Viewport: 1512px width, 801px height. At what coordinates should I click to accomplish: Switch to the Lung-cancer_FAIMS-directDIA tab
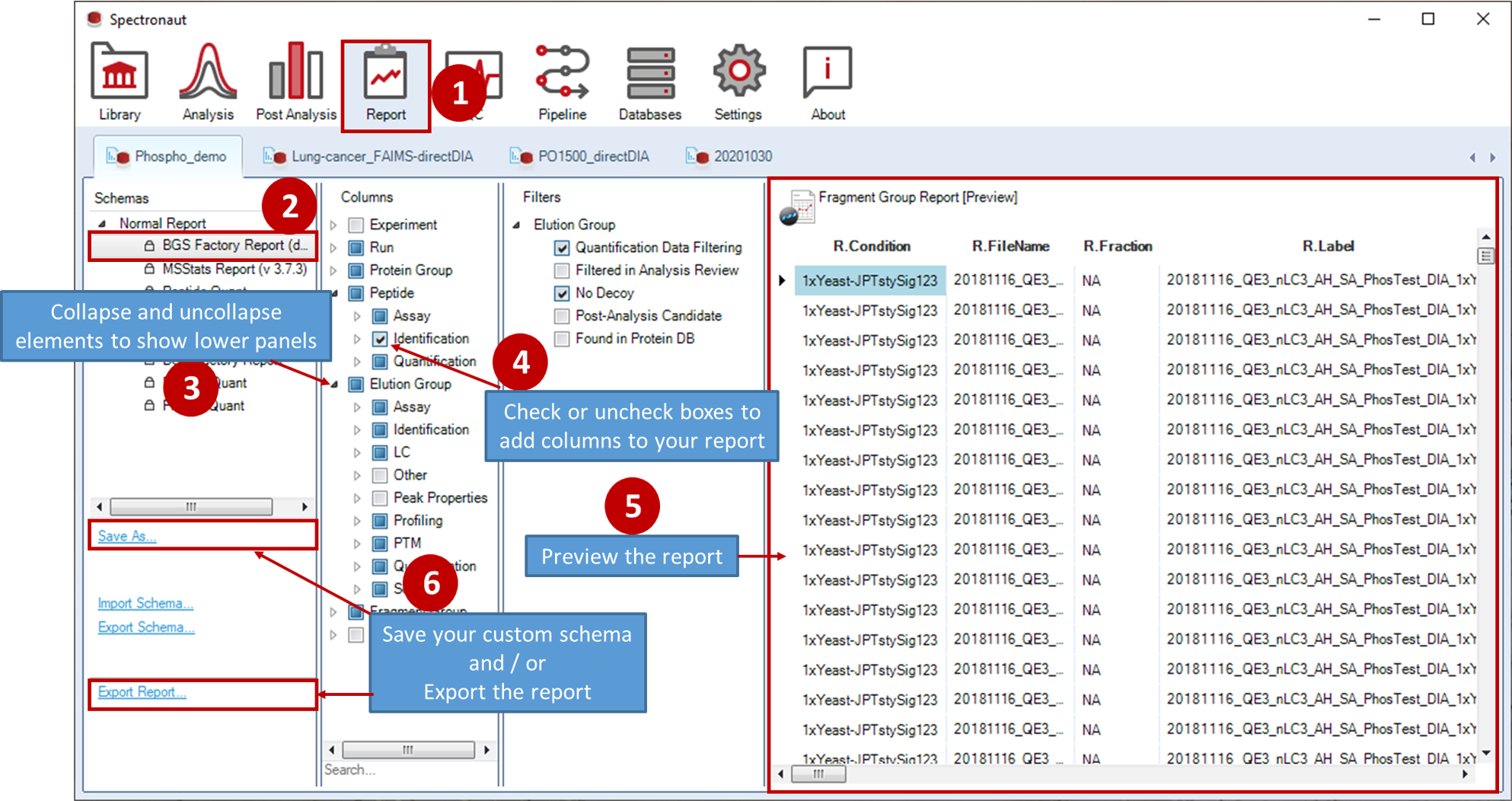click(x=368, y=157)
